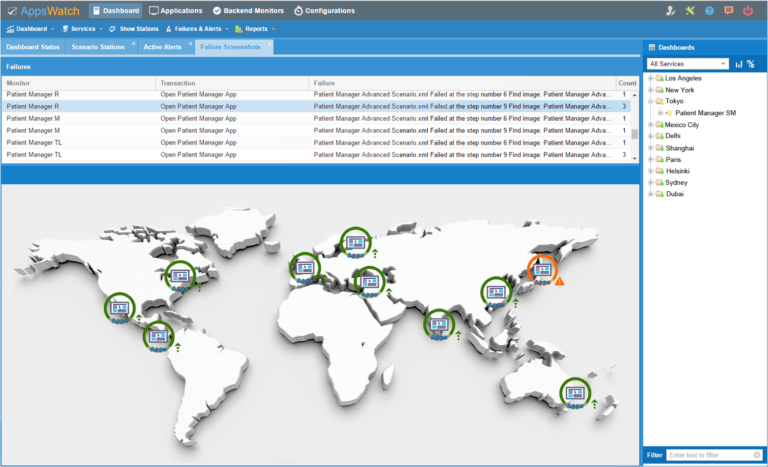This screenshot has width=768, height=467.
Task: Clear the filter text with x icon
Action: 757,455
